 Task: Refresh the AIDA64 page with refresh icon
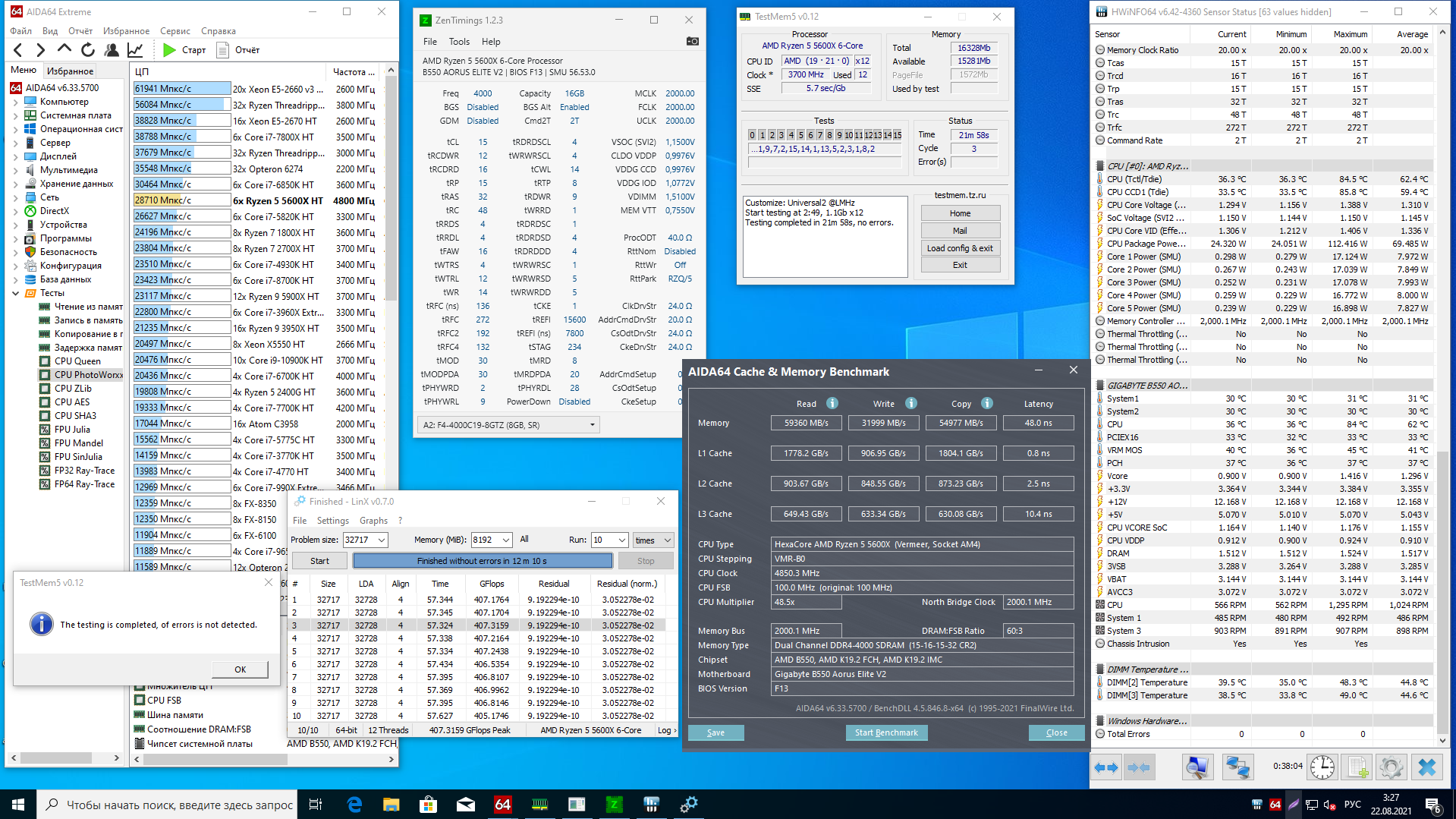click(x=88, y=50)
